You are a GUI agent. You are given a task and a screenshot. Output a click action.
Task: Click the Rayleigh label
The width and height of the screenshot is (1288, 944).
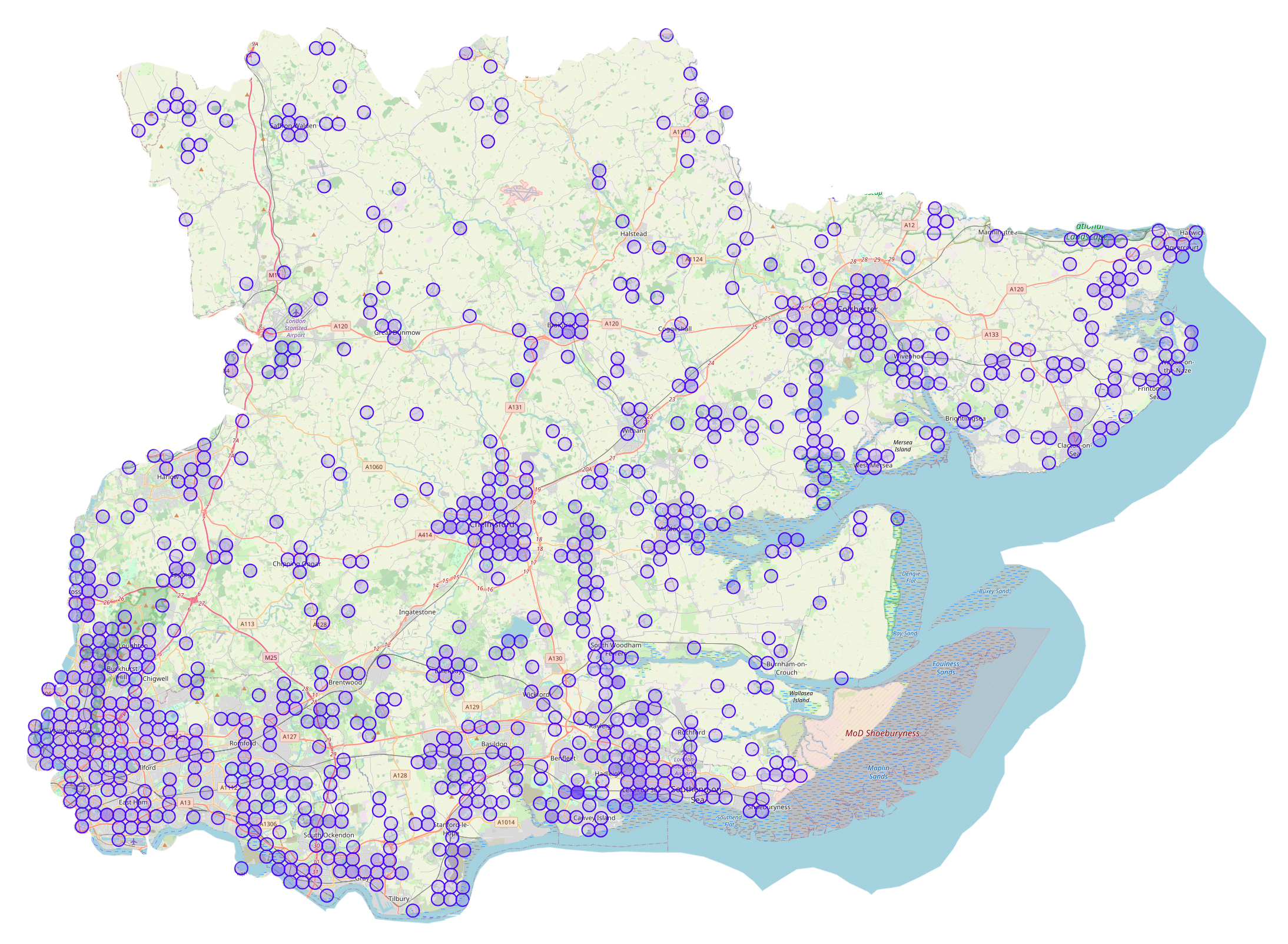point(602,726)
